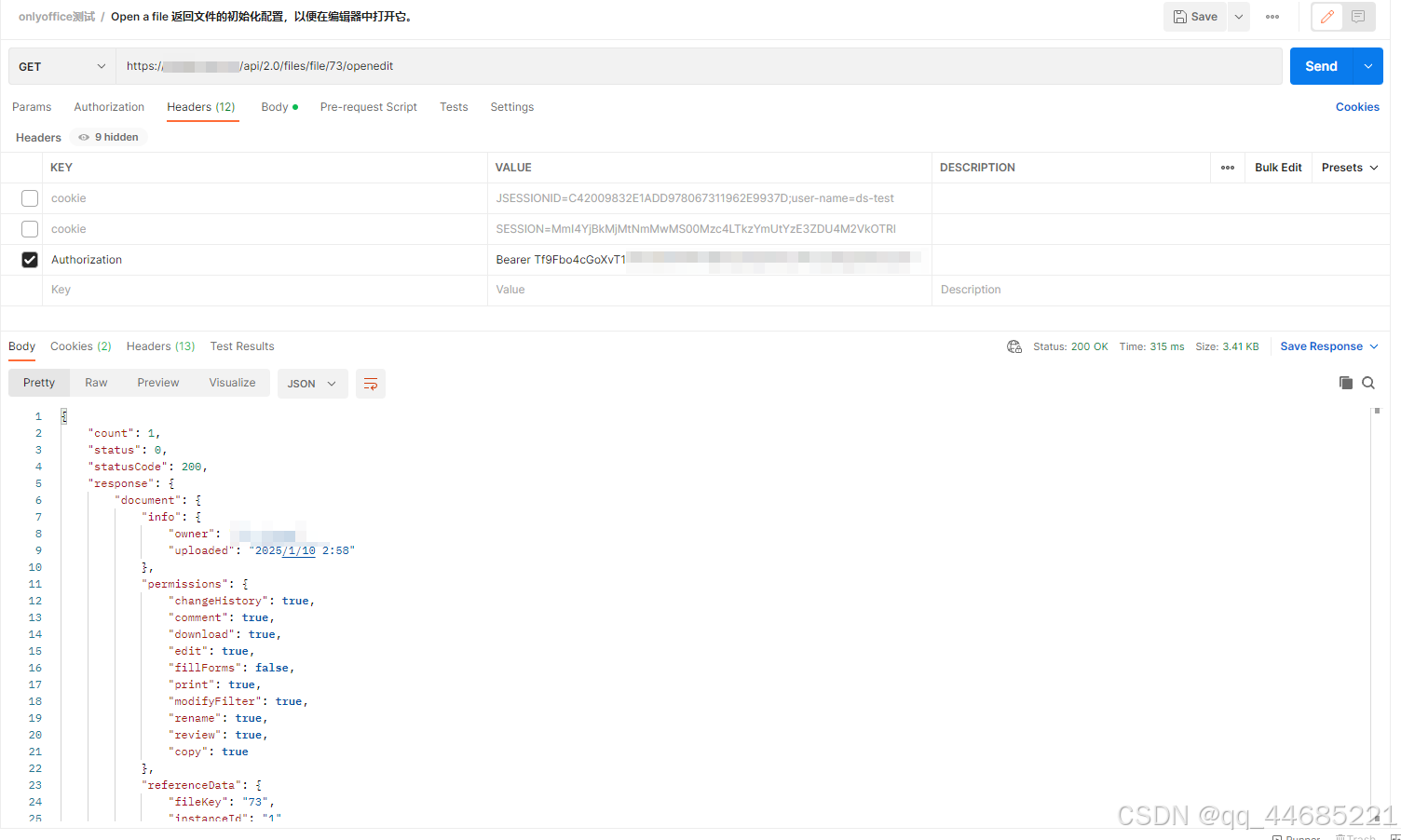
Task: Send the openedit request
Action: (1321, 66)
